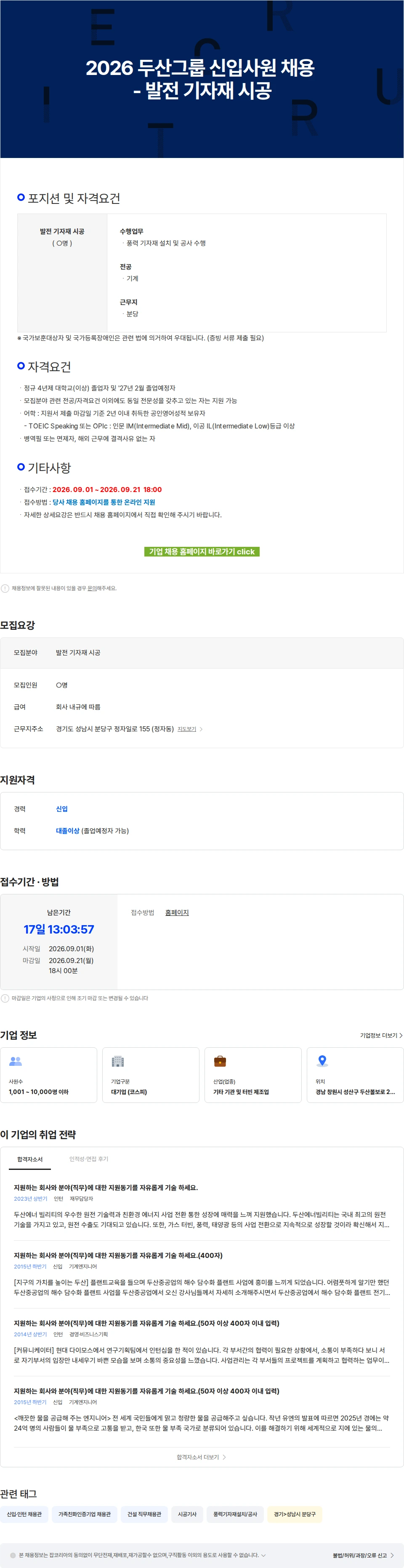This screenshot has width=404, height=1568.
Task: Click the 경기도 성남시 분당구 정자일로 155 address
Action: click(x=115, y=729)
